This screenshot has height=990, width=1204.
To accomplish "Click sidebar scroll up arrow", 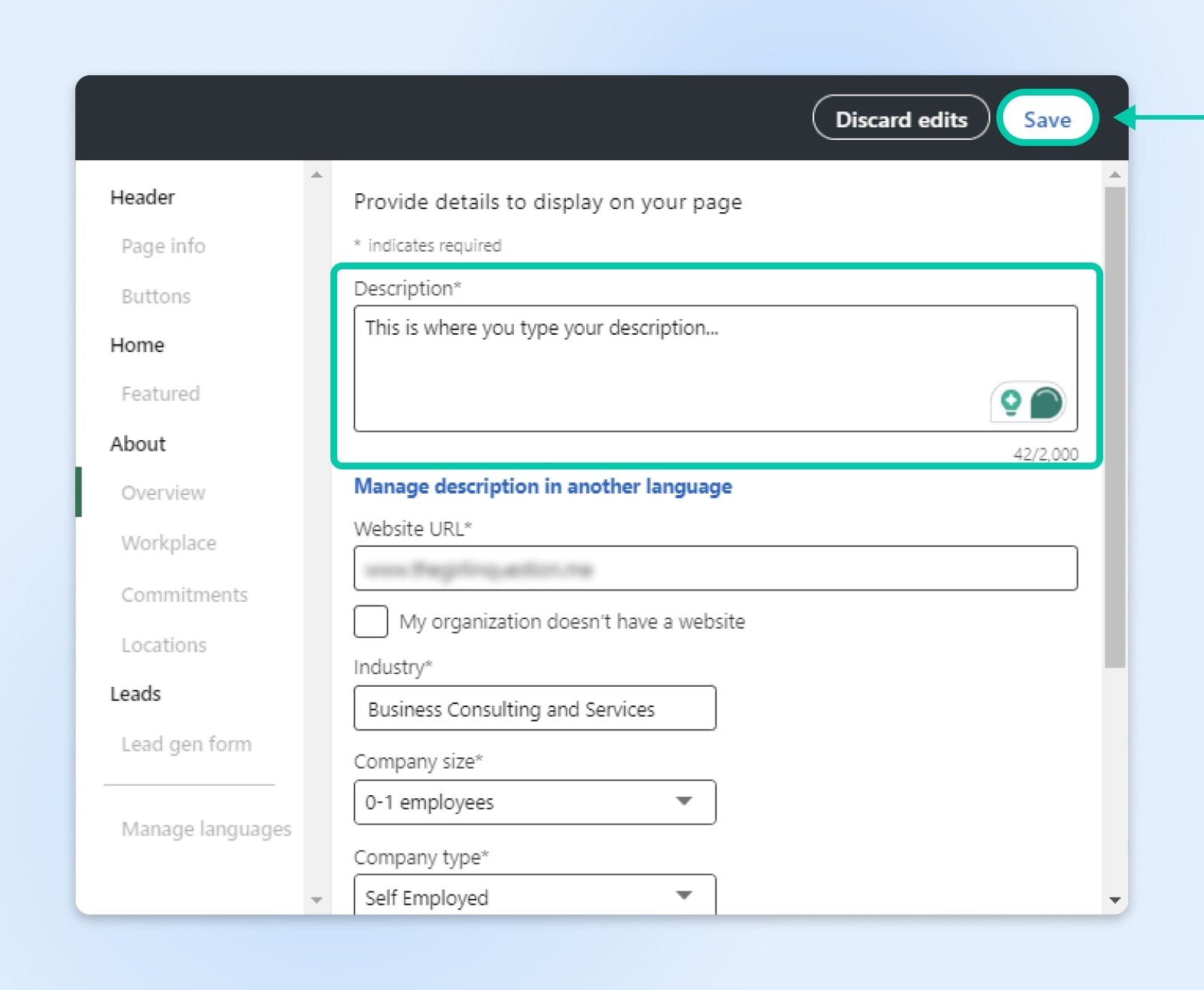I will tap(317, 175).
